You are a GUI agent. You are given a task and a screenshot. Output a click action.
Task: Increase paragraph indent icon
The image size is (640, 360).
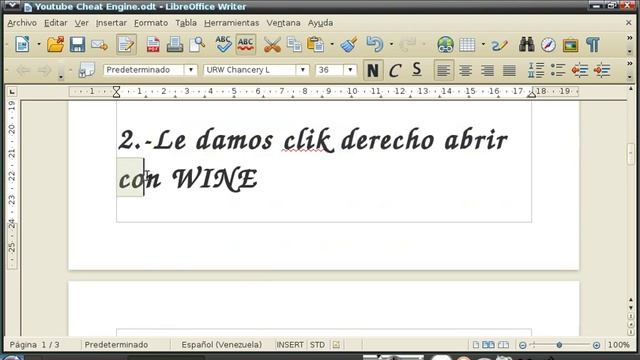pyautogui.click(x=602, y=70)
